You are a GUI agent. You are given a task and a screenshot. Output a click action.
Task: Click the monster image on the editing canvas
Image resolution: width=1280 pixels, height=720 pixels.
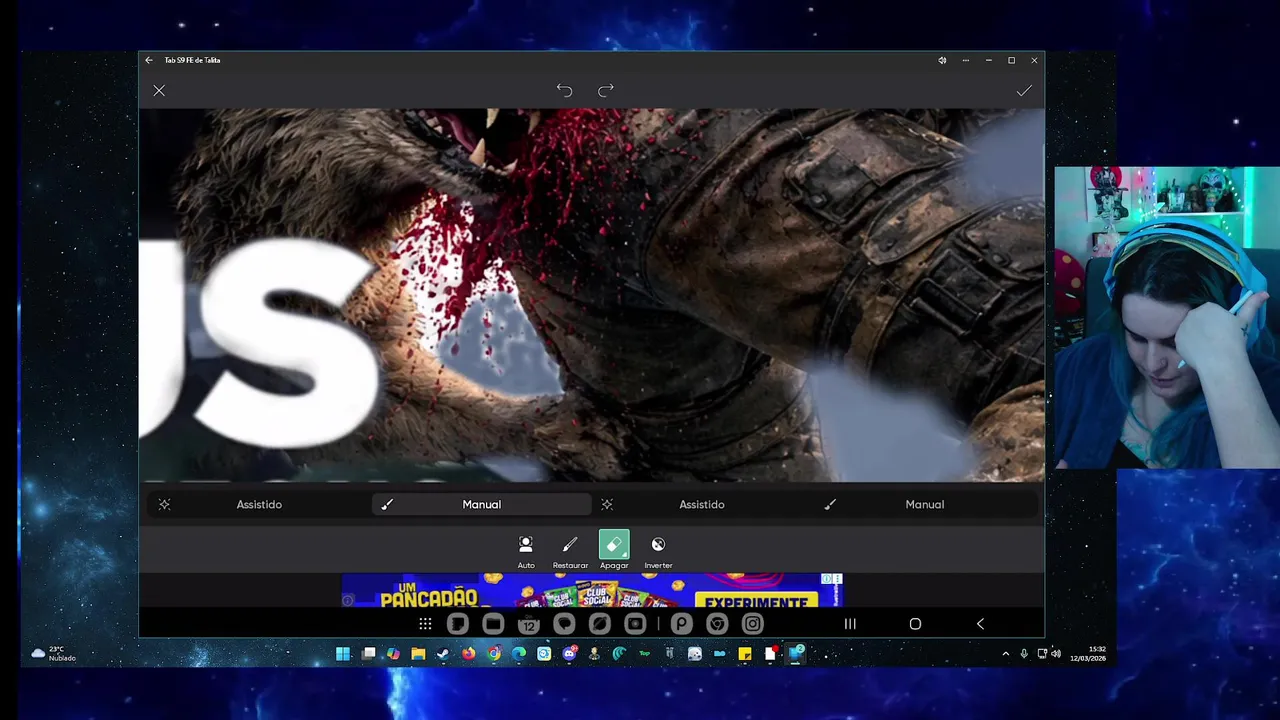pos(592,295)
